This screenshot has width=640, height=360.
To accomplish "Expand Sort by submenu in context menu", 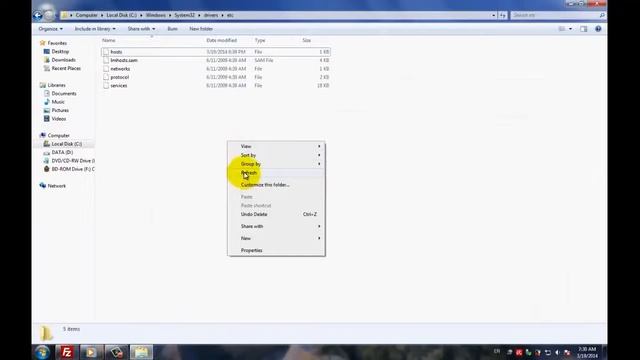I will tap(276, 155).
